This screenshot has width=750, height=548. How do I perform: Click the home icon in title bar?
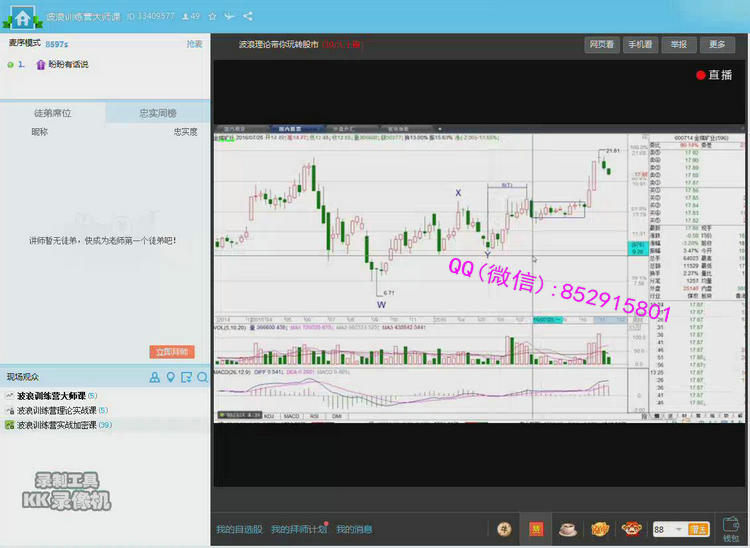point(20,17)
